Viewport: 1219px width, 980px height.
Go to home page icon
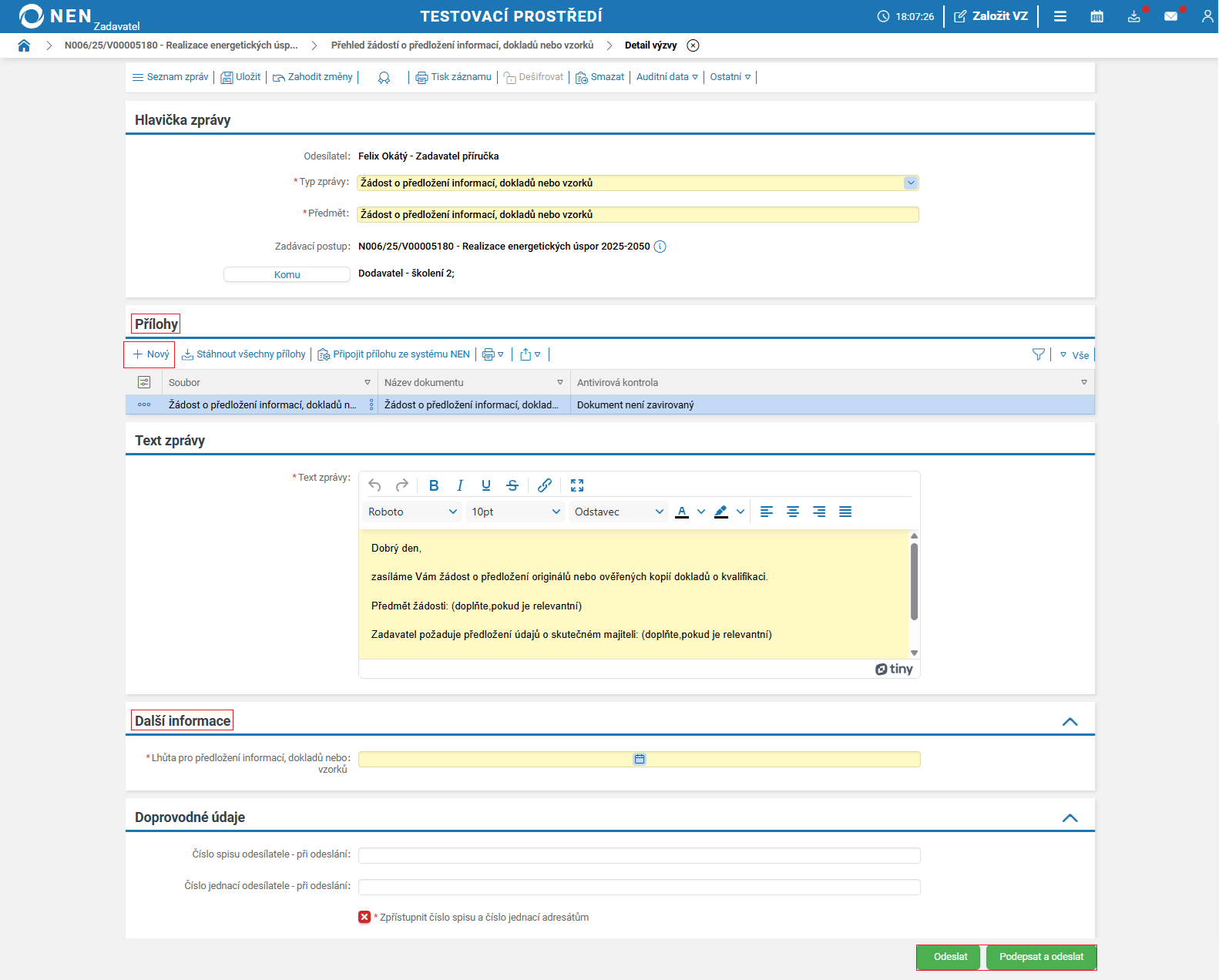[x=24, y=45]
